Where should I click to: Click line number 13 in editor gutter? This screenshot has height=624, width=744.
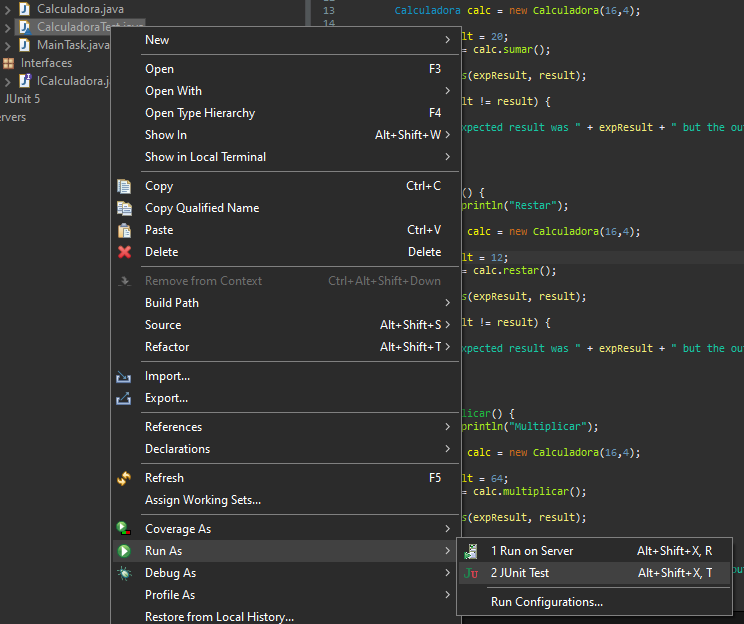pyautogui.click(x=329, y=10)
